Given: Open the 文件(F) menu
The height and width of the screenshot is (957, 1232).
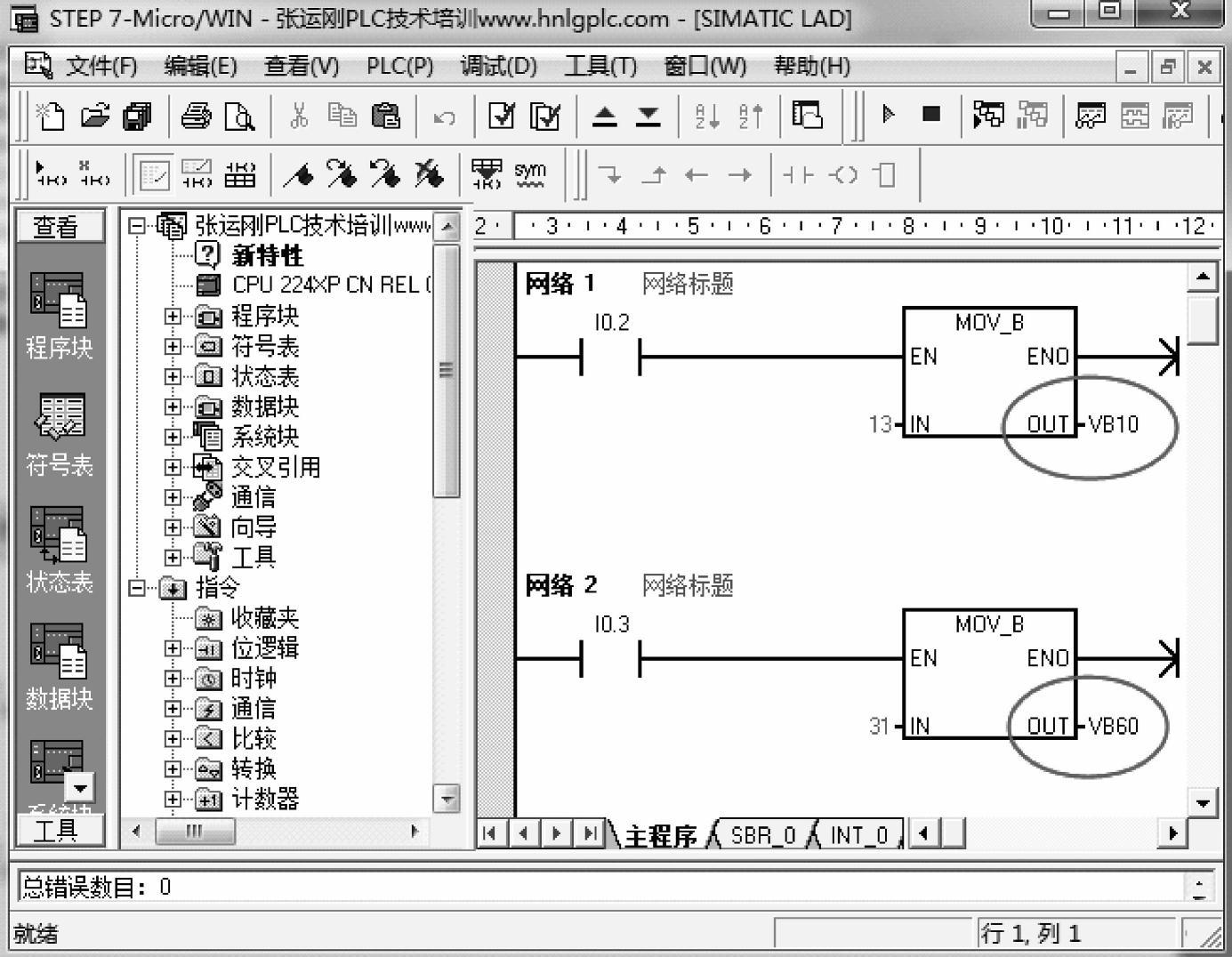Looking at the screenshot, I should [x=101, y=67].
